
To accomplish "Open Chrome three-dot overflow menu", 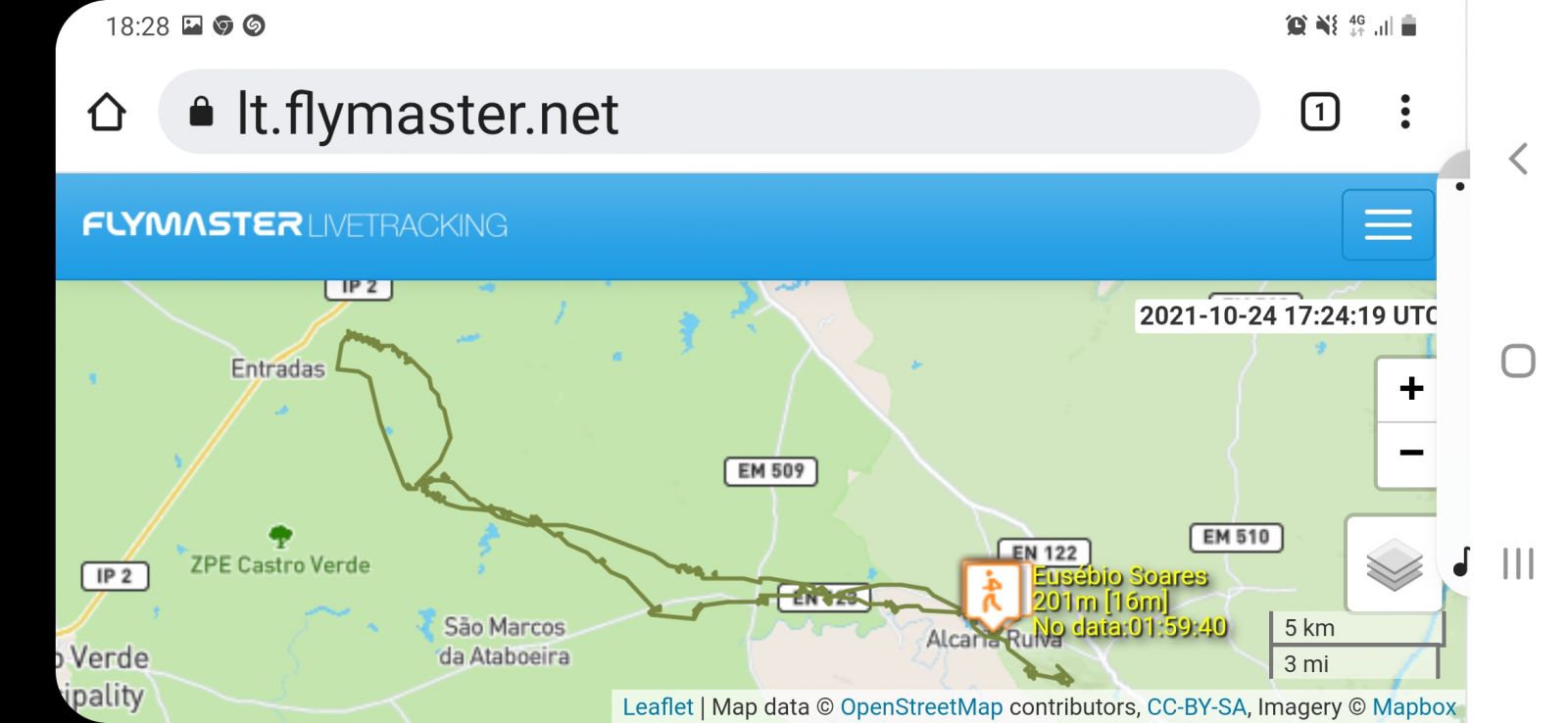I will click(x=1405, y=112).
